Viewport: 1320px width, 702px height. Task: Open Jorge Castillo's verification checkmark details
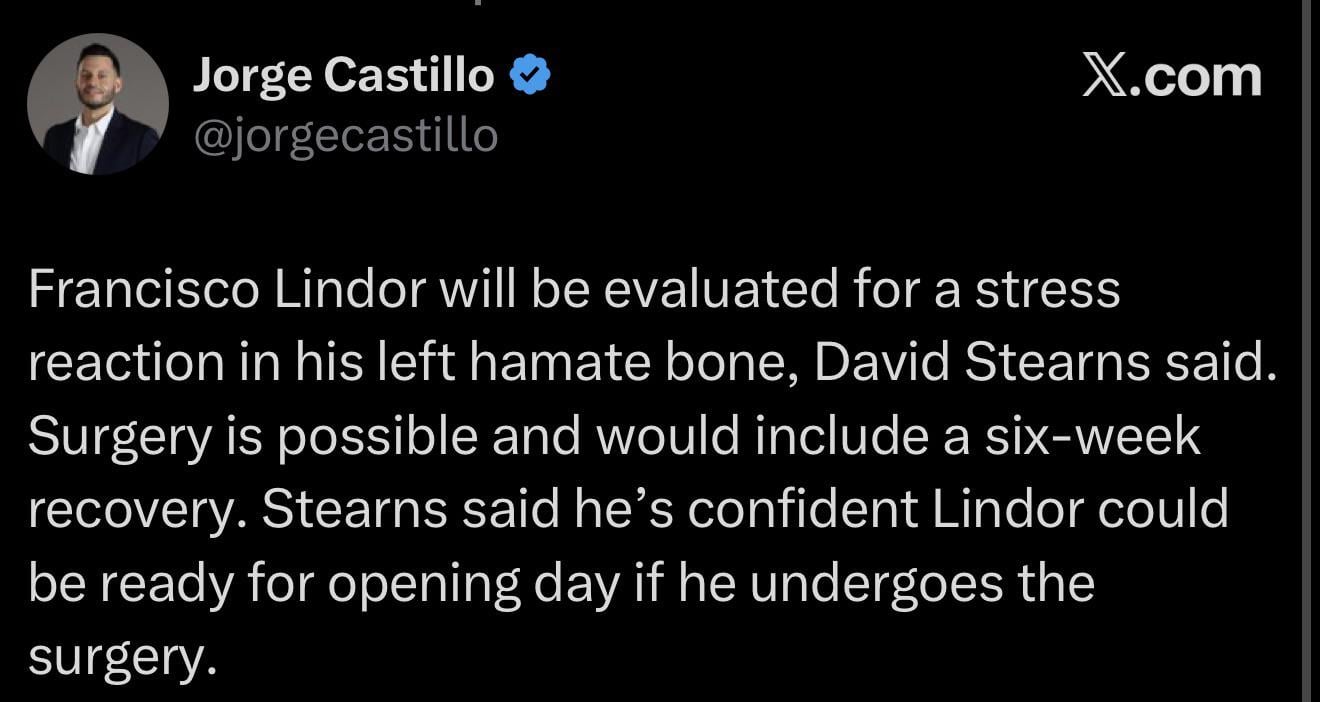pos(530,71)
